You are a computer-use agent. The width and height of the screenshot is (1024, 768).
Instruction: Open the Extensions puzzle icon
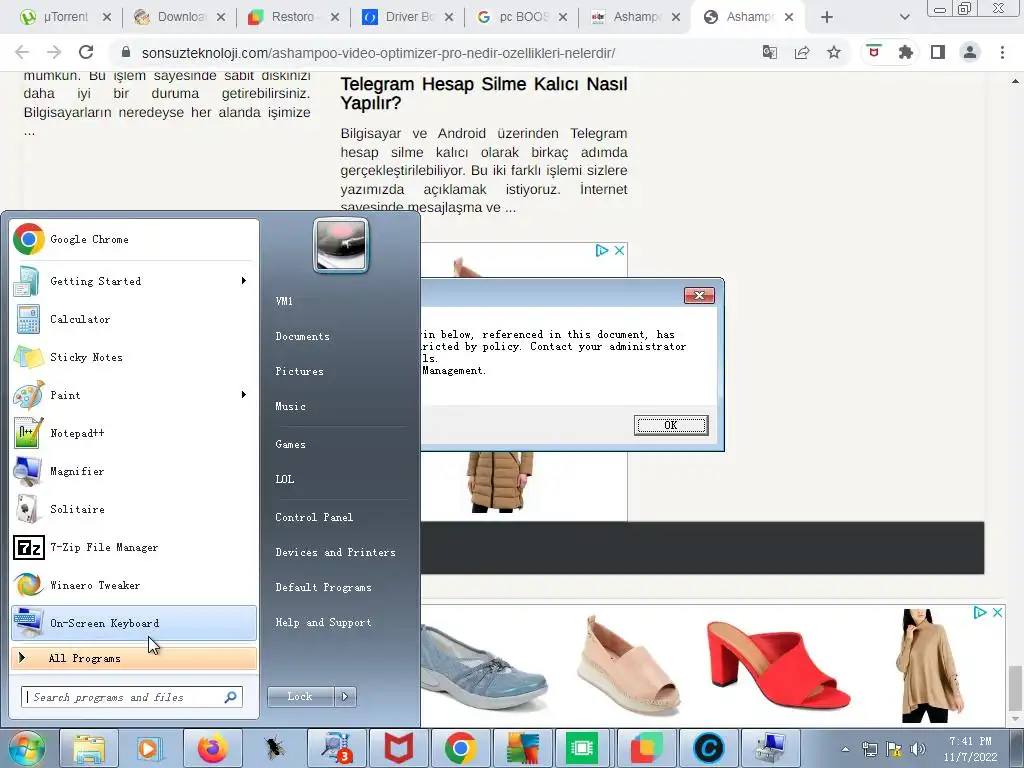[906, 52]
